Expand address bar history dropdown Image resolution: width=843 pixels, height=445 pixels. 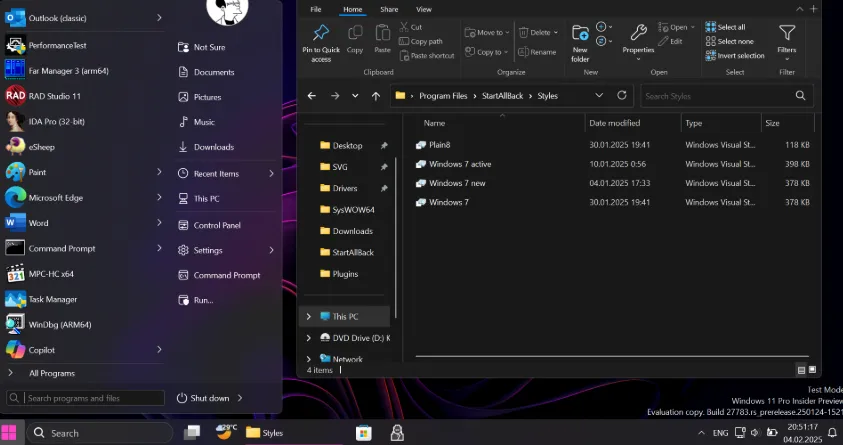pos(599,95)
